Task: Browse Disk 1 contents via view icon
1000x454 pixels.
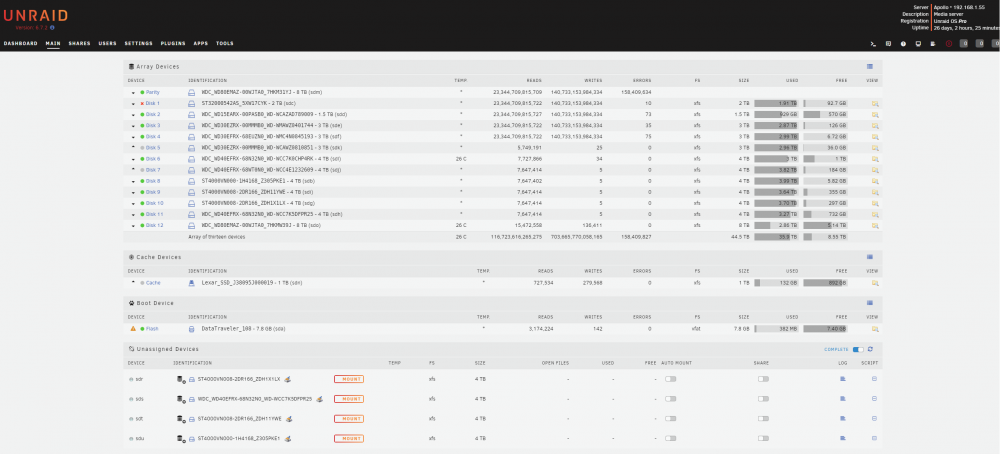Action: [875, 103]
